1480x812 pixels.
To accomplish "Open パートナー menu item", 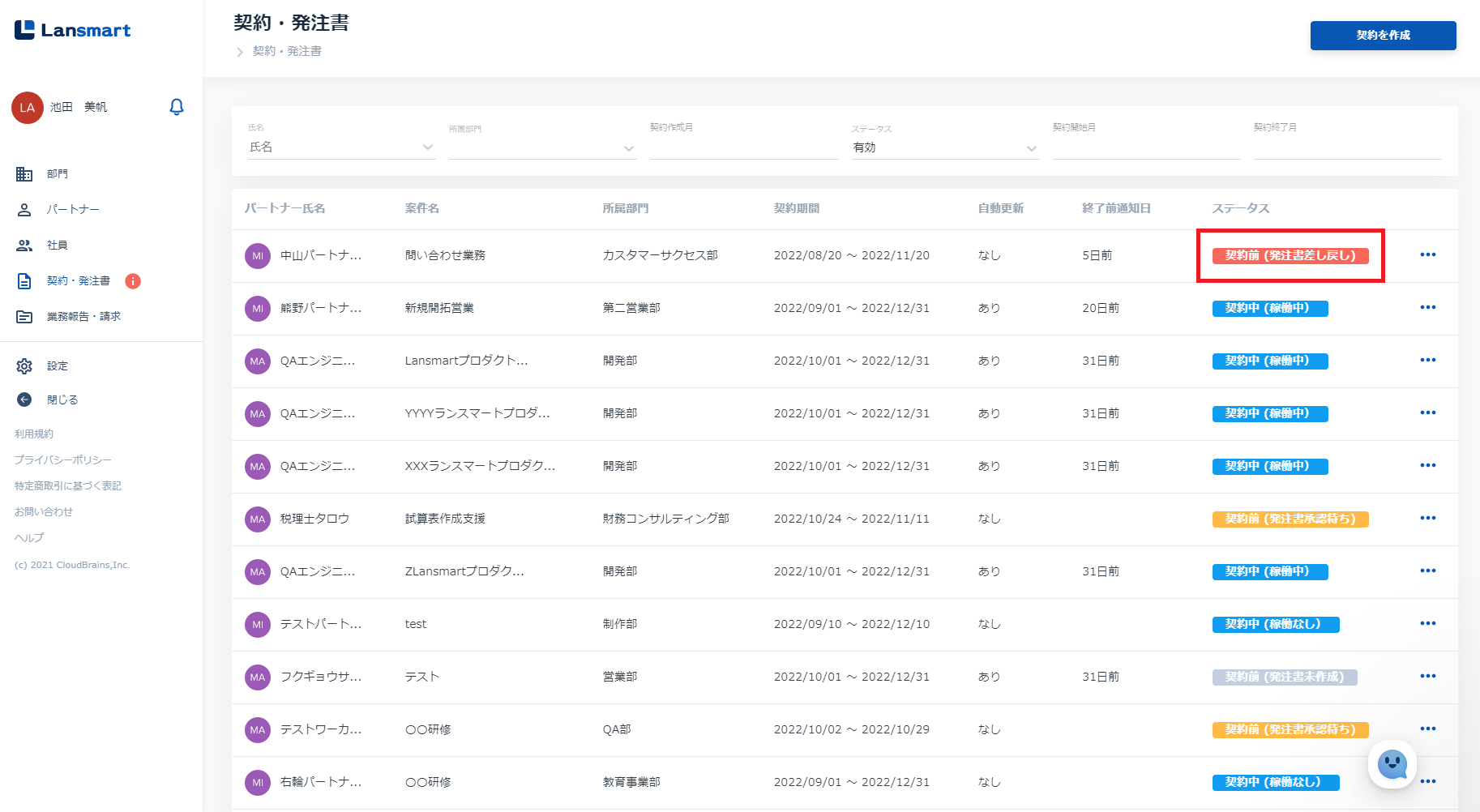I will 72,210.
